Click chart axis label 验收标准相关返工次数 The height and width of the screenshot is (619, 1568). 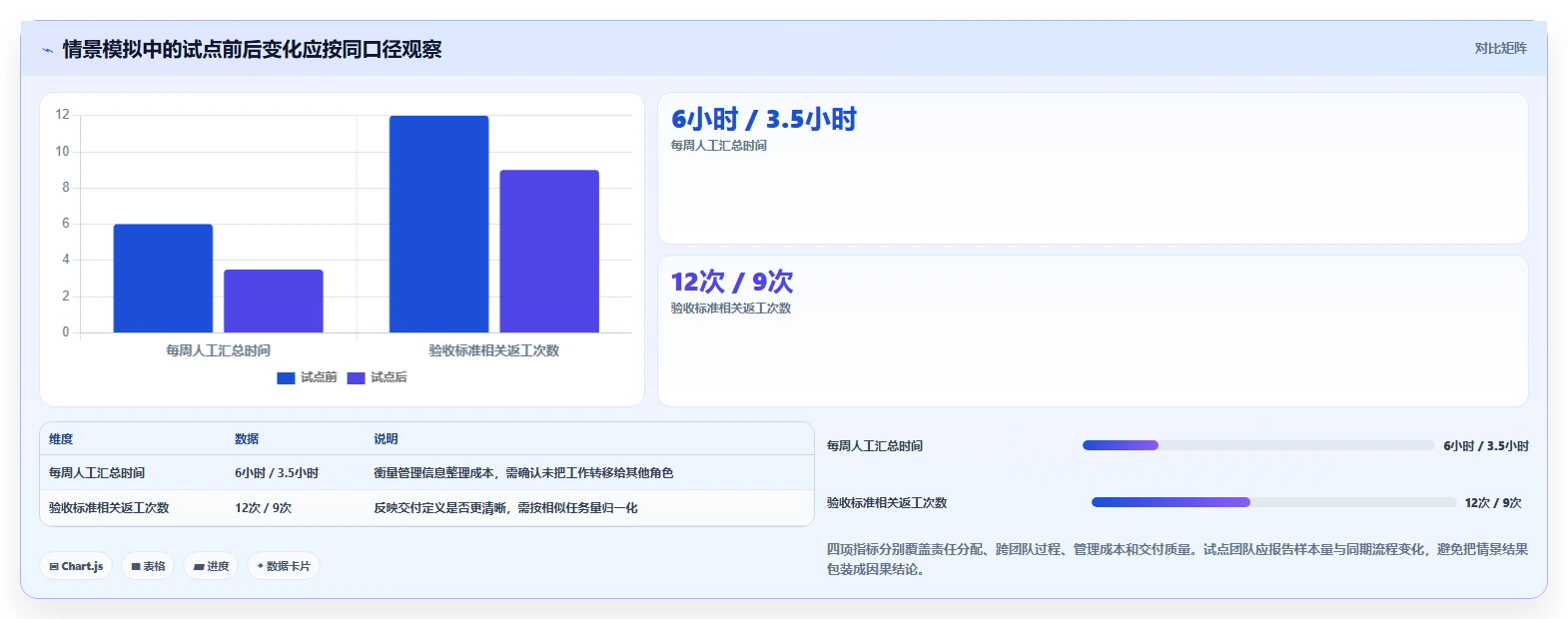[x=494, y=350]
